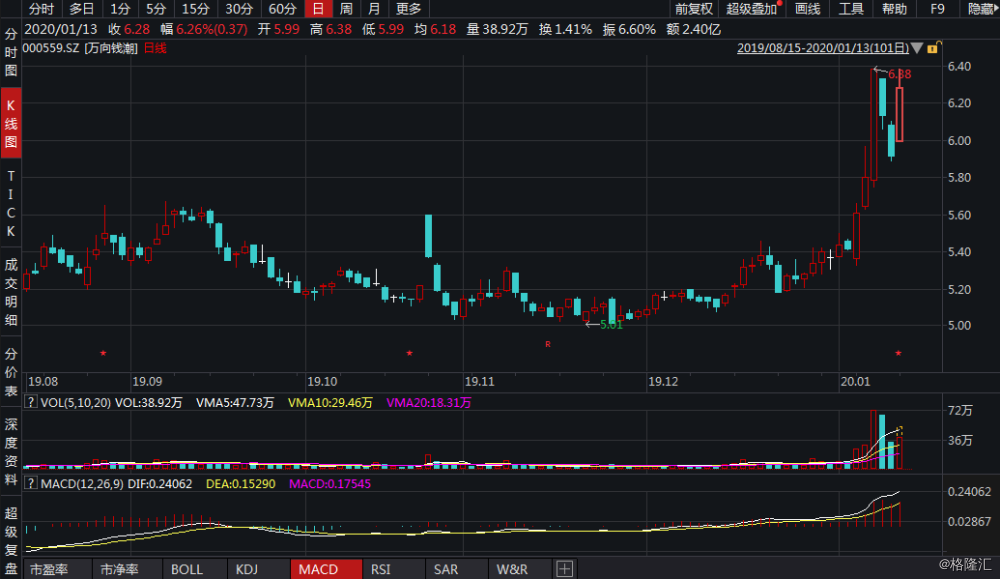Click the 19.10 date axis label
Screen dimensions: 1000x579
pyautogui.click(x=322, y=381)
